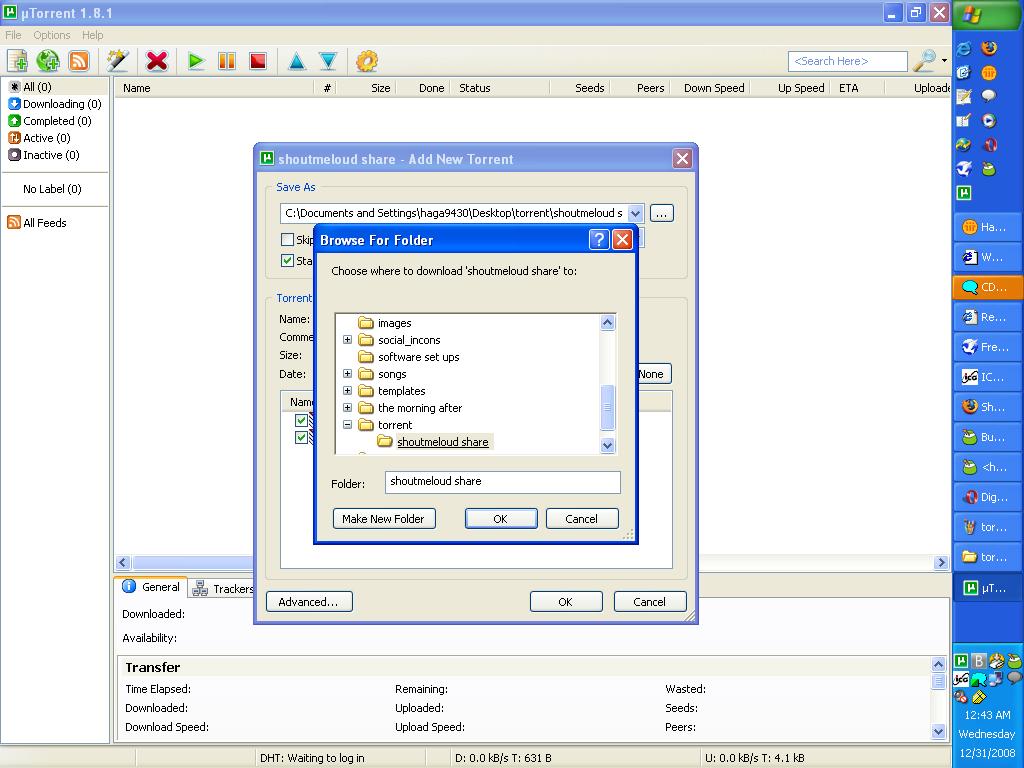Viewport: 1024px width, 768px height.
Task: Uncheck the second file checkbox in torrent contents
Action: (301, 438)
